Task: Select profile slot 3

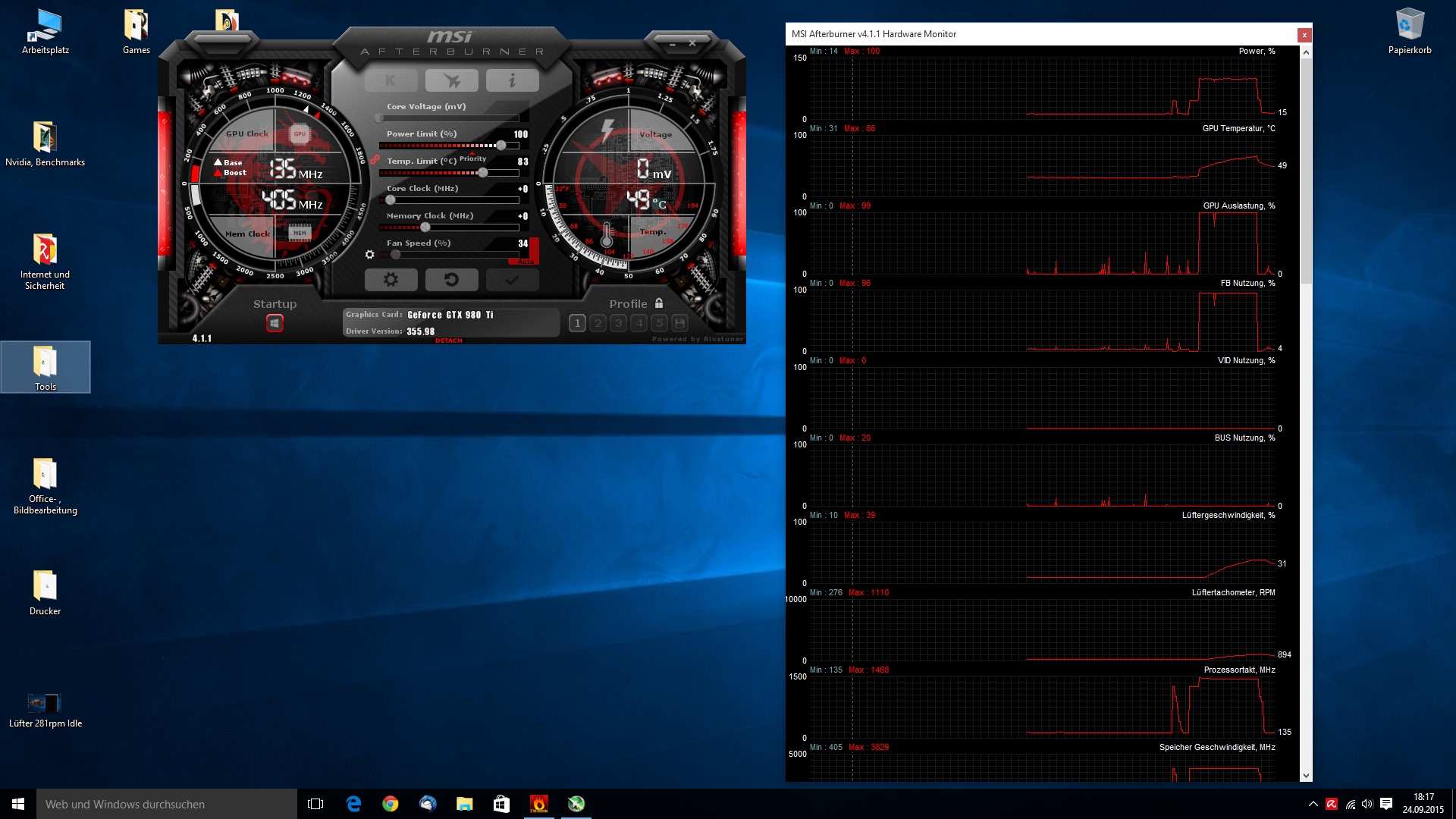Action: (x=618, y=323)
